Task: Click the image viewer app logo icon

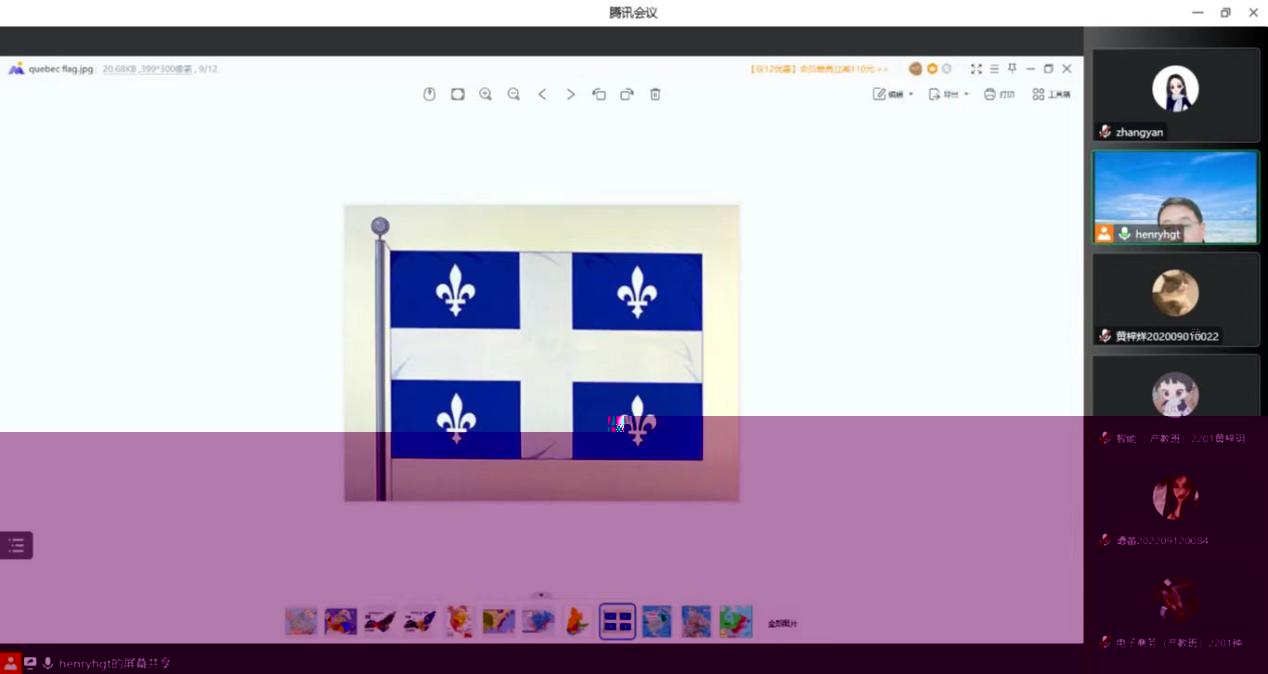Action: [x=16, y=69]
